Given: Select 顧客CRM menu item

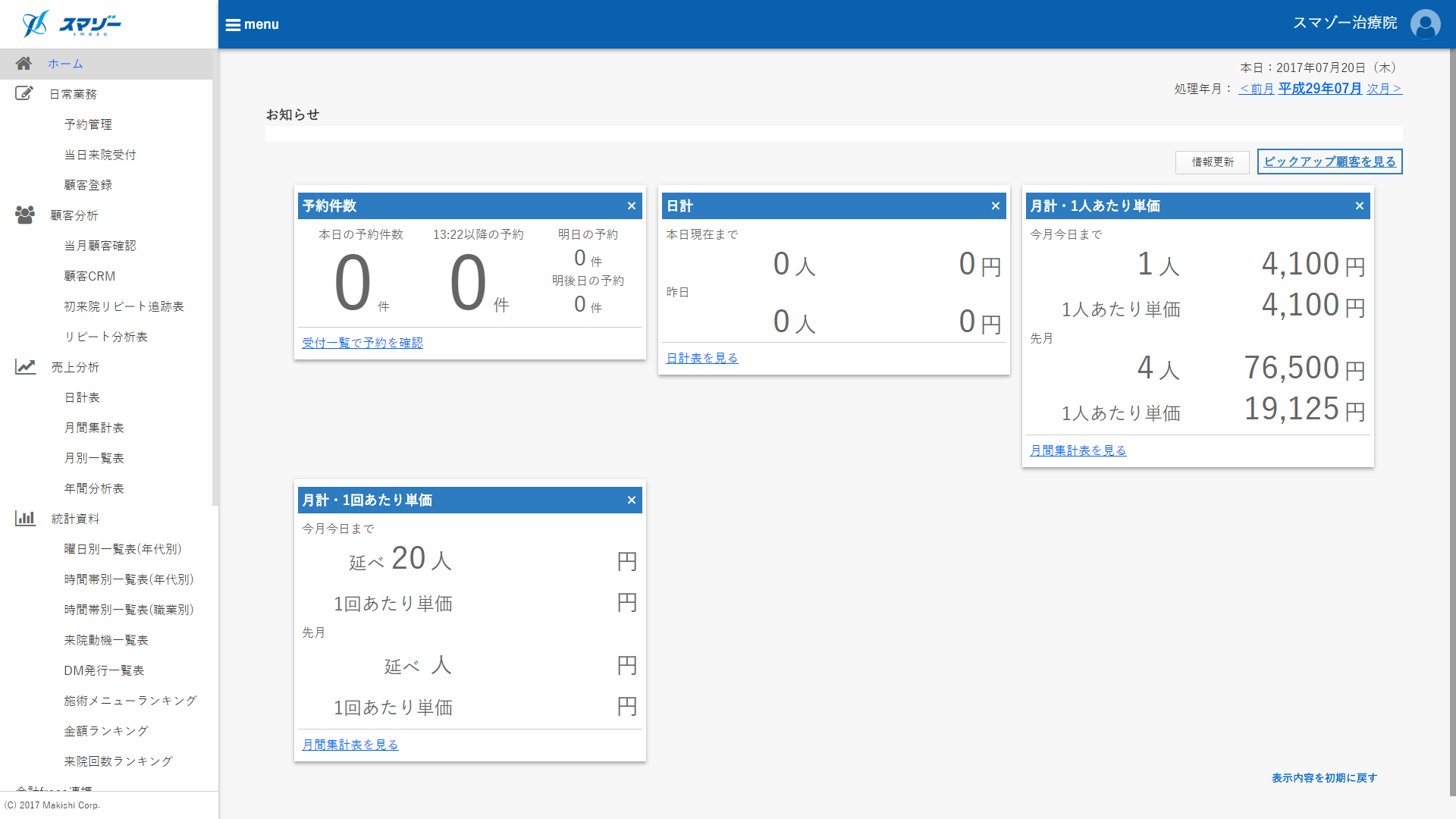Looking at the screenshot, I should (89, 276).
